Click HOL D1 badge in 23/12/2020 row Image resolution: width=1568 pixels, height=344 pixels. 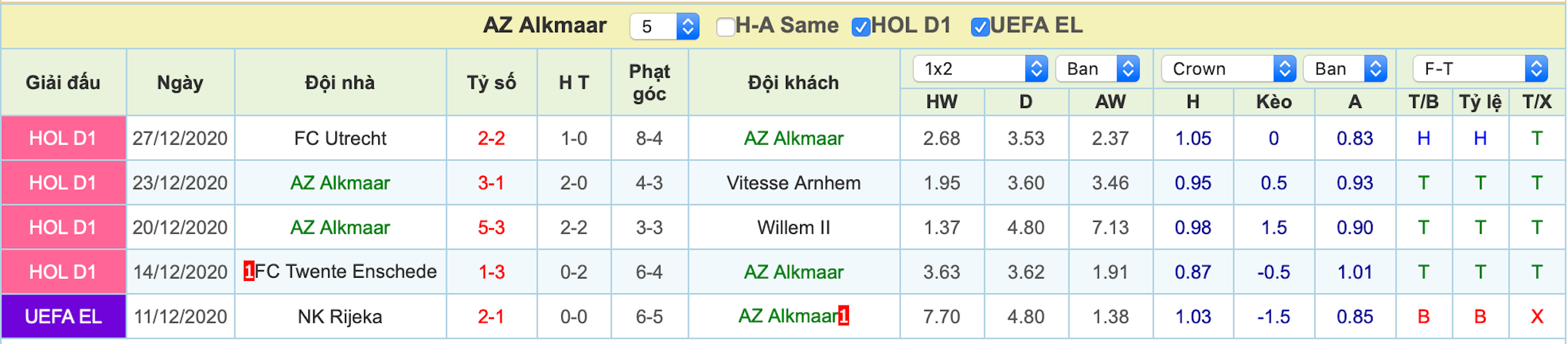[x=63, y=183]
